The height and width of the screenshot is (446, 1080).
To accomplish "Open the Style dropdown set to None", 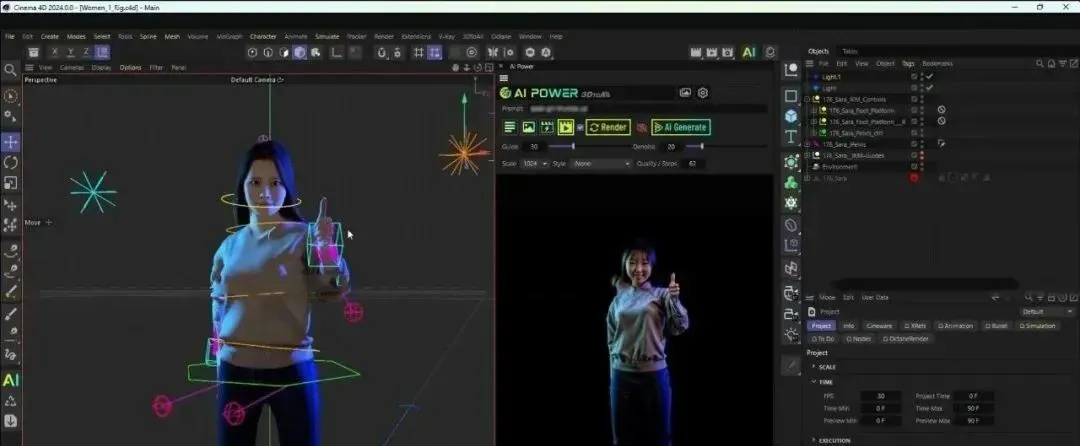I will click(601, 164).
